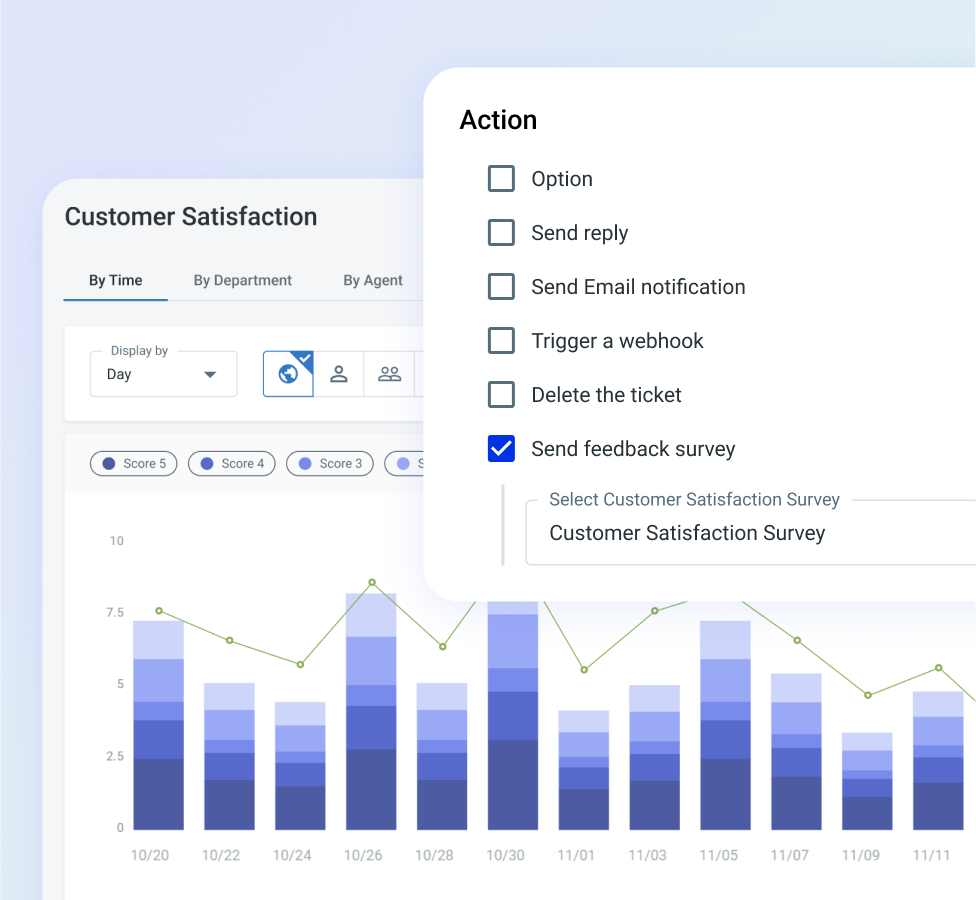
Task: Open the Display by Day dropdown
Action: pyautogui.click(x=164, y=374)
